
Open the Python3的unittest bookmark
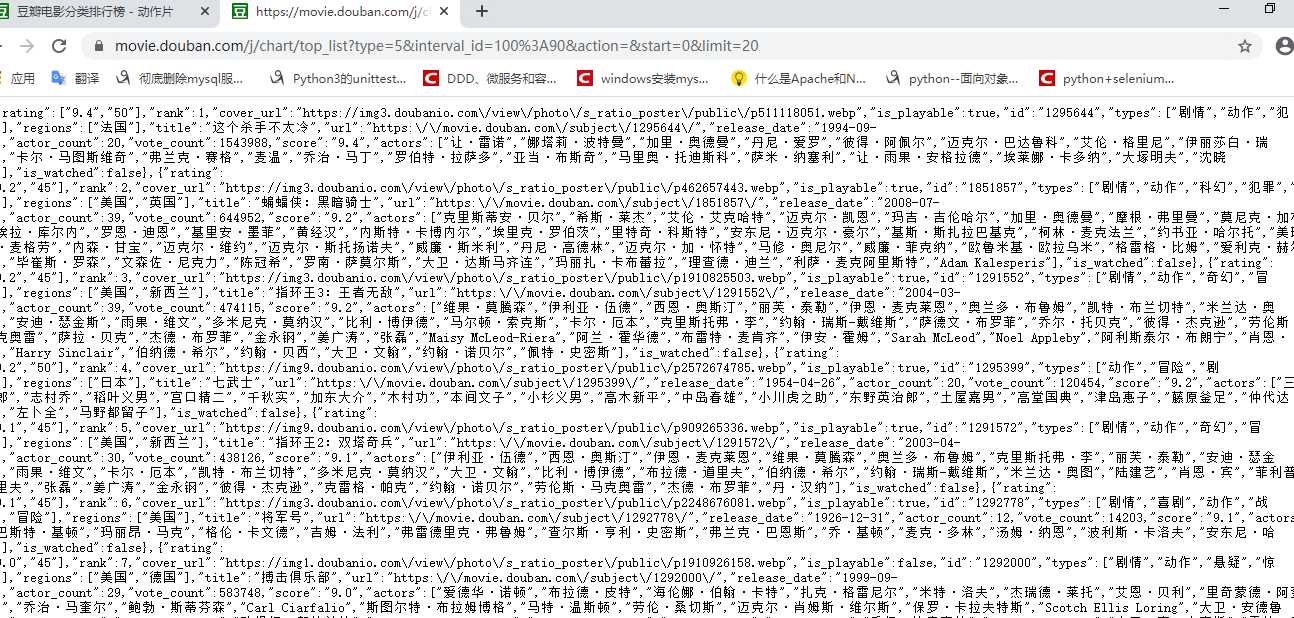(x=339, y=78)
